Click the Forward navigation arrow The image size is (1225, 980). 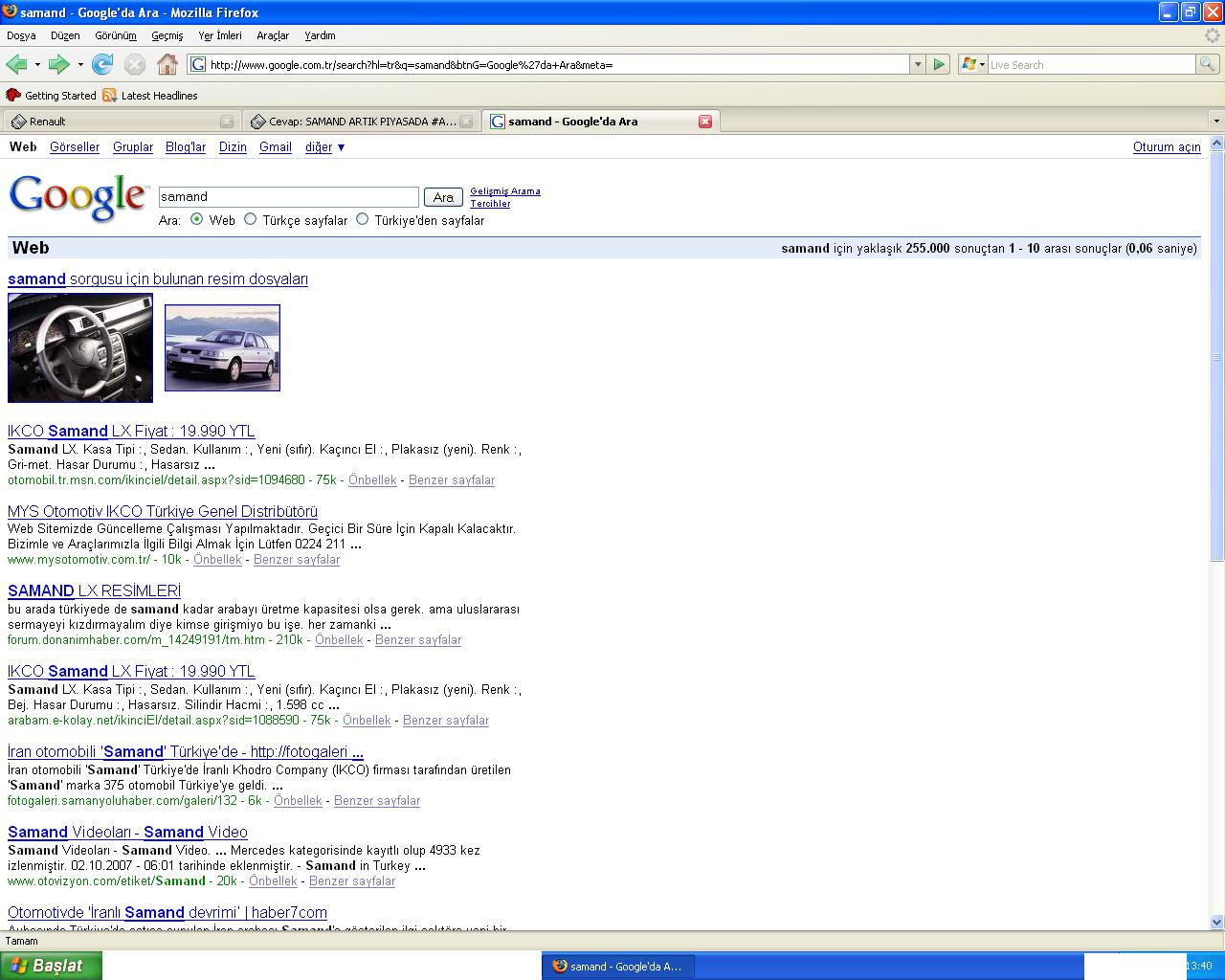[x=58, y=64]
